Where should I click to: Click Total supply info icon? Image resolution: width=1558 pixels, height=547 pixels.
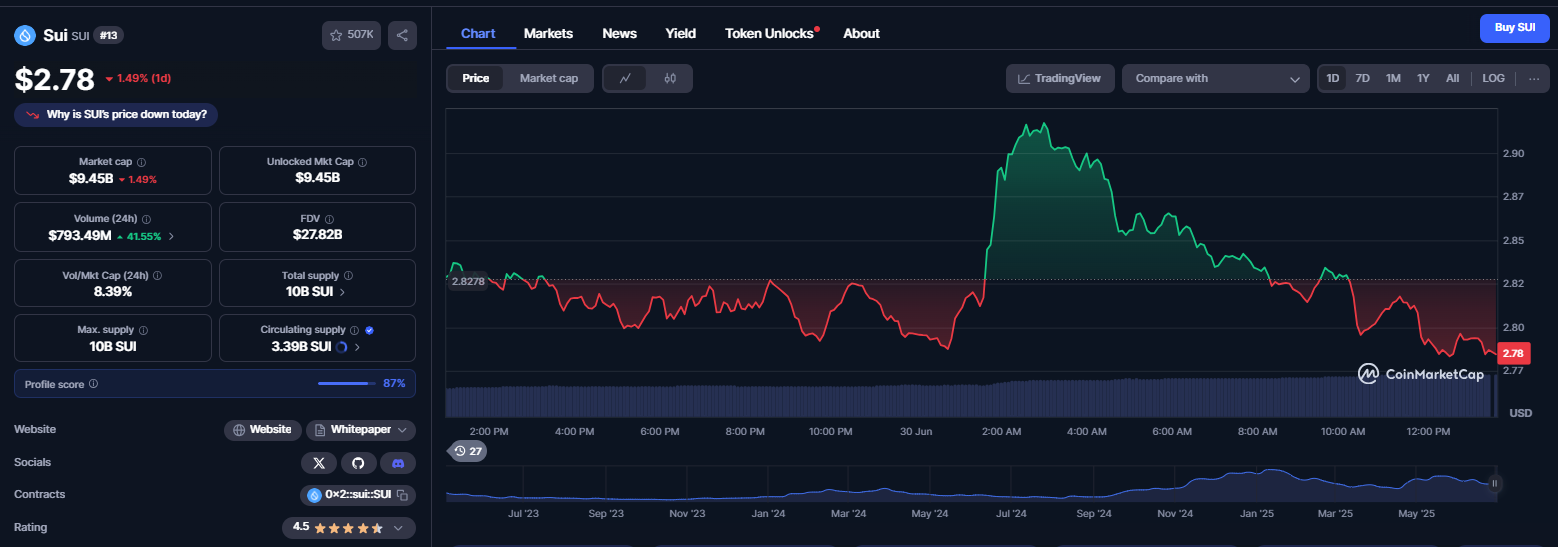pos(349,275)
